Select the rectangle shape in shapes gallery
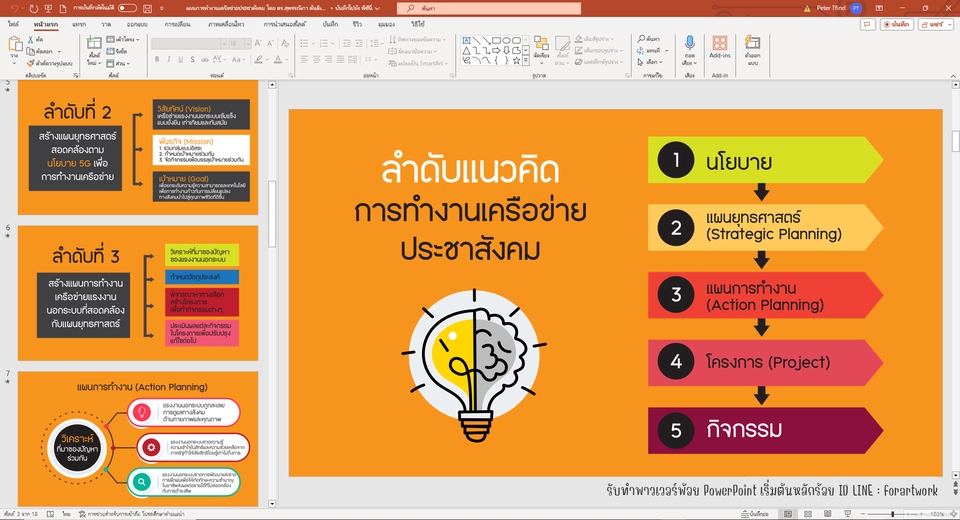The image size is (960, 520). point(496,40)
